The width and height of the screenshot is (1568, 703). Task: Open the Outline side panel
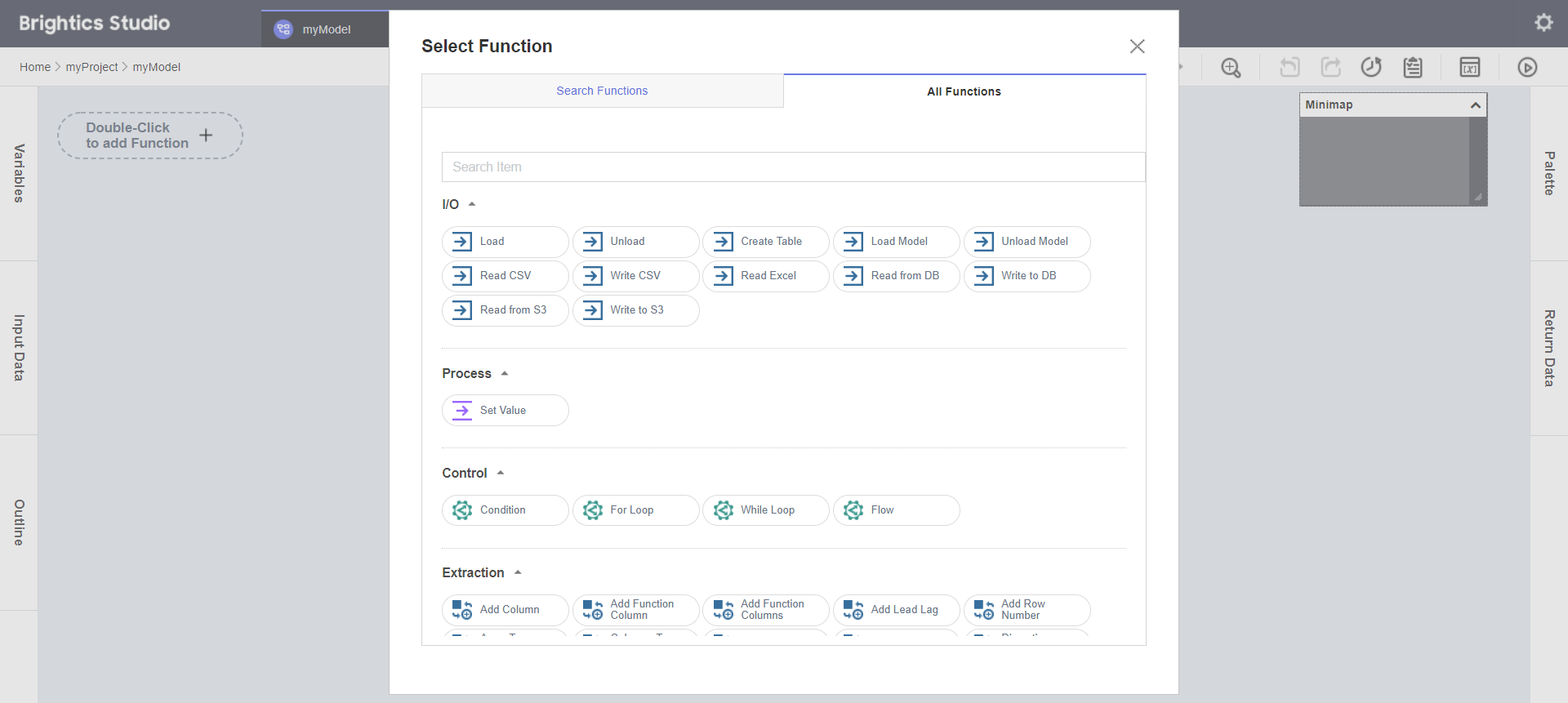tap(19, 523)
